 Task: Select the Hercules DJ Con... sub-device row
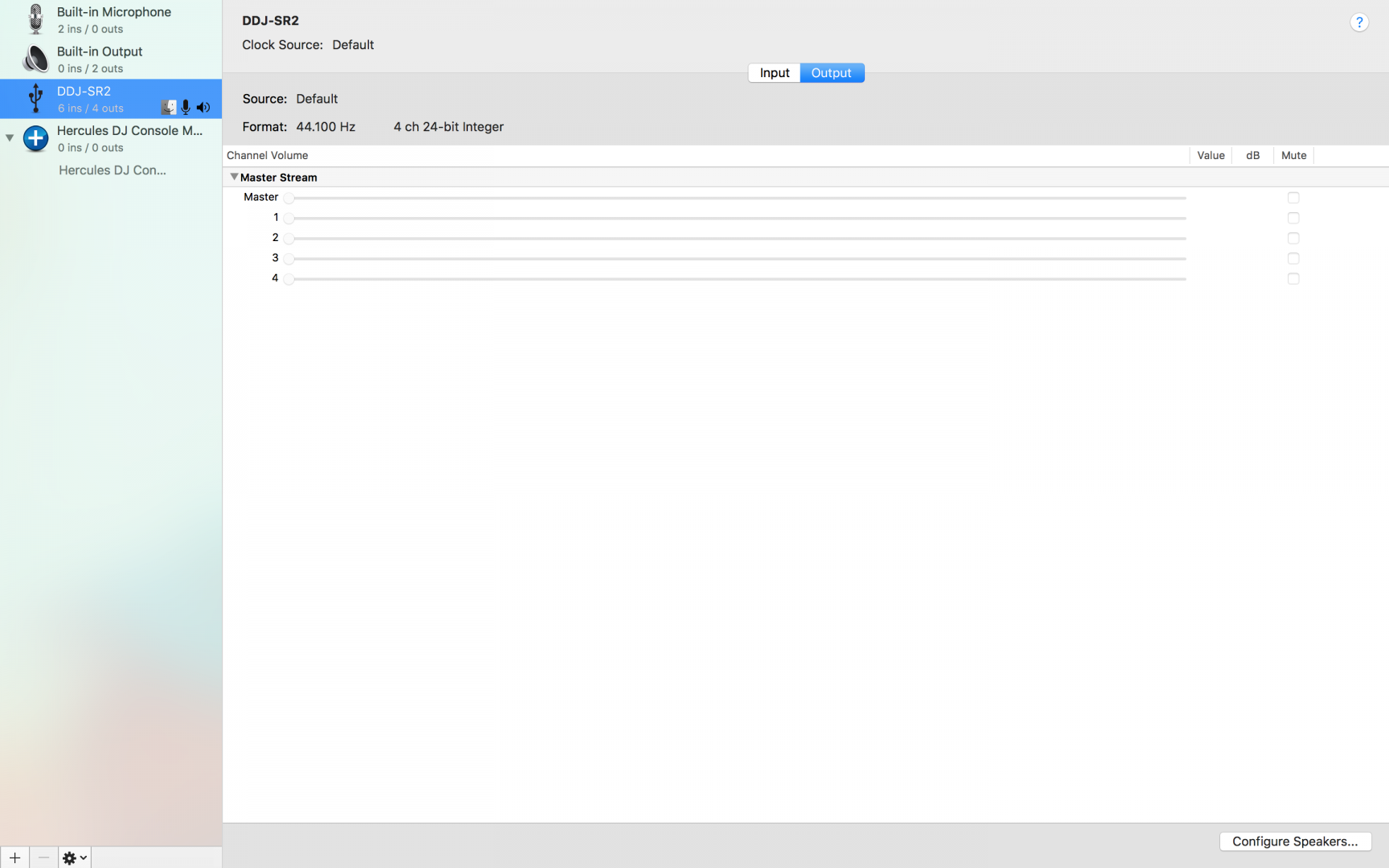111,170
